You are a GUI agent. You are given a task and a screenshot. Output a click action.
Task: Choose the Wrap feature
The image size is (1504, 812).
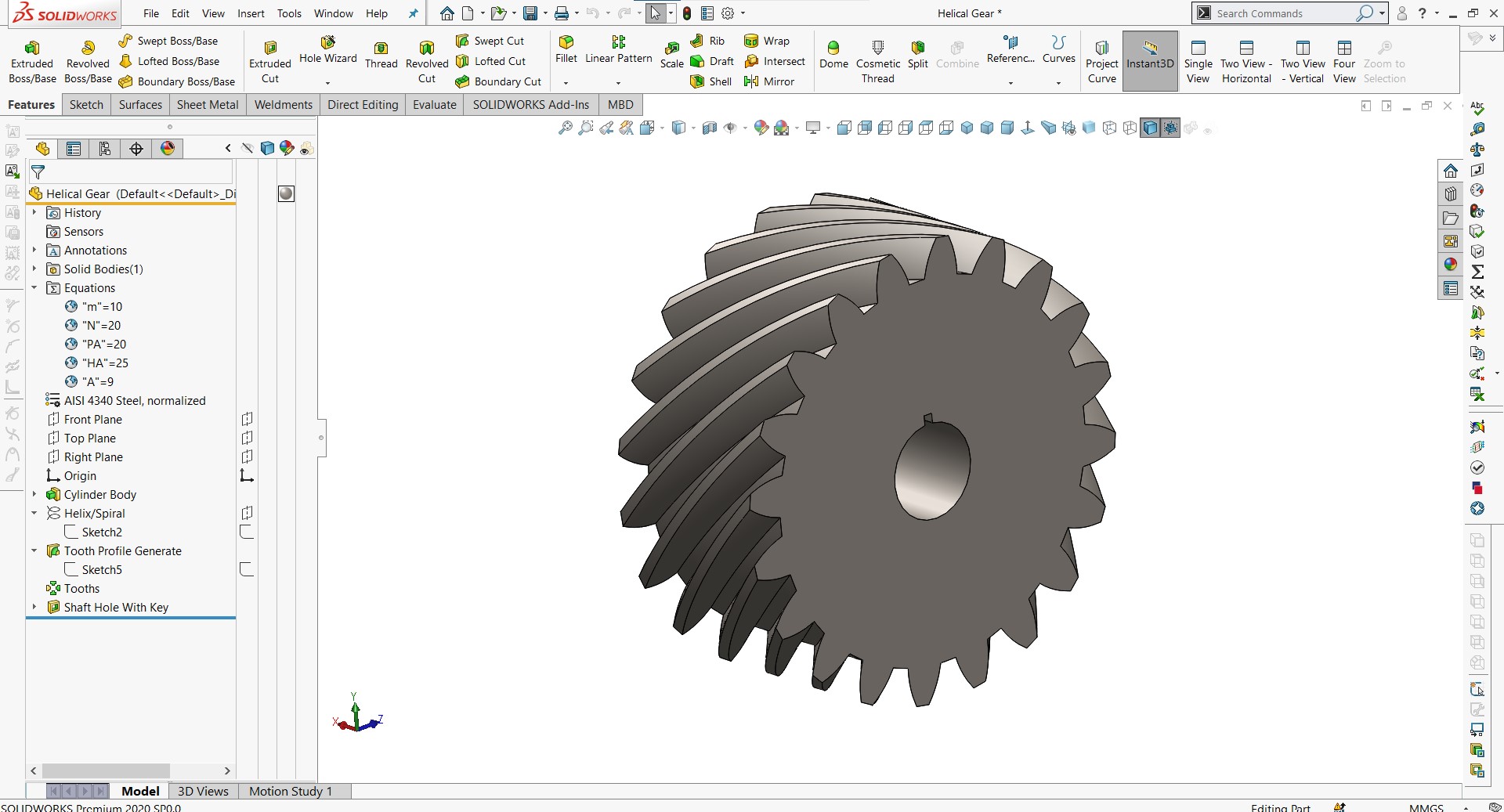pos(767,41)
